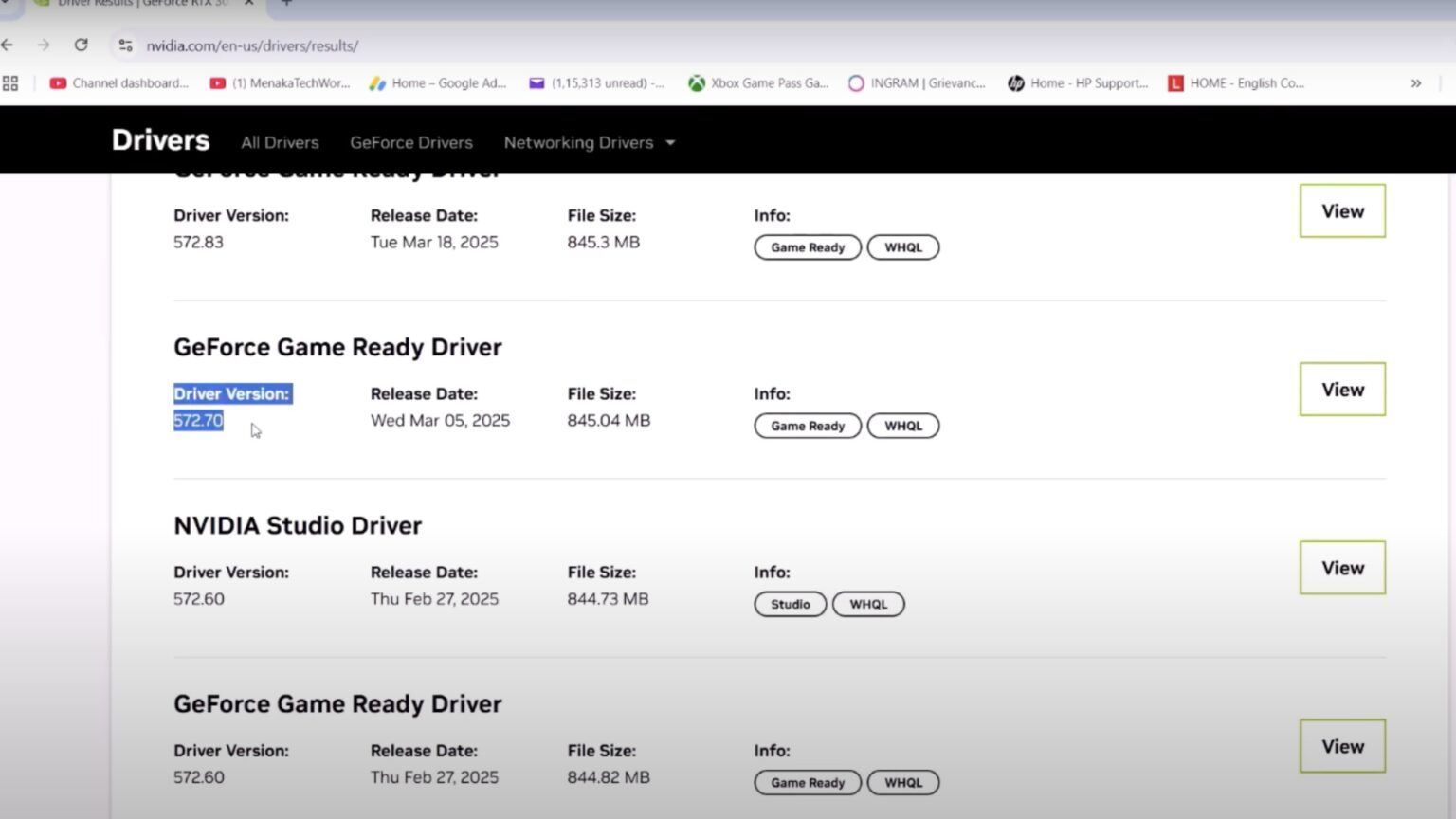This screenshot has height=819, width=1456.
Task: Click the browser forward arrow icon
Action: [x=44, y=45]
